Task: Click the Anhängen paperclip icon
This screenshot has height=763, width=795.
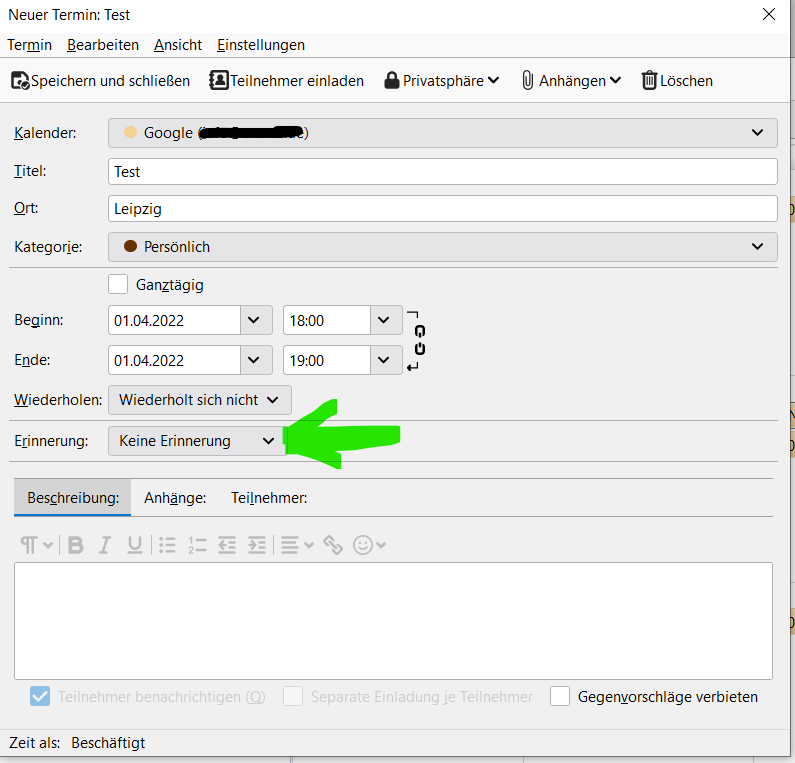Action: [528, 81]
